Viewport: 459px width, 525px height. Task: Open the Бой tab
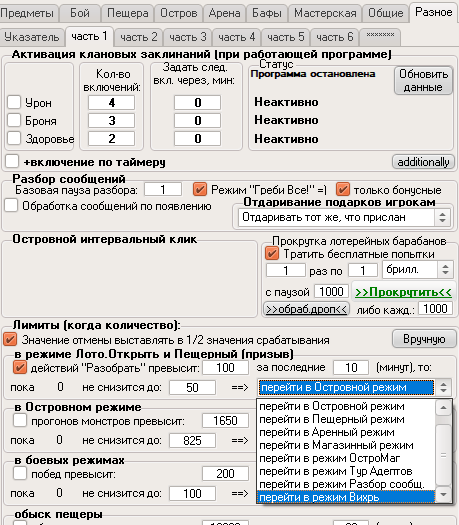pos(80,13)
